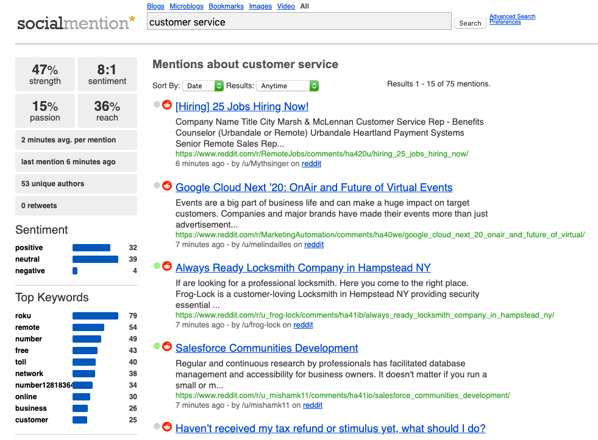Switch to the Images search tab
598x440 pixels.
coord(260,6)
